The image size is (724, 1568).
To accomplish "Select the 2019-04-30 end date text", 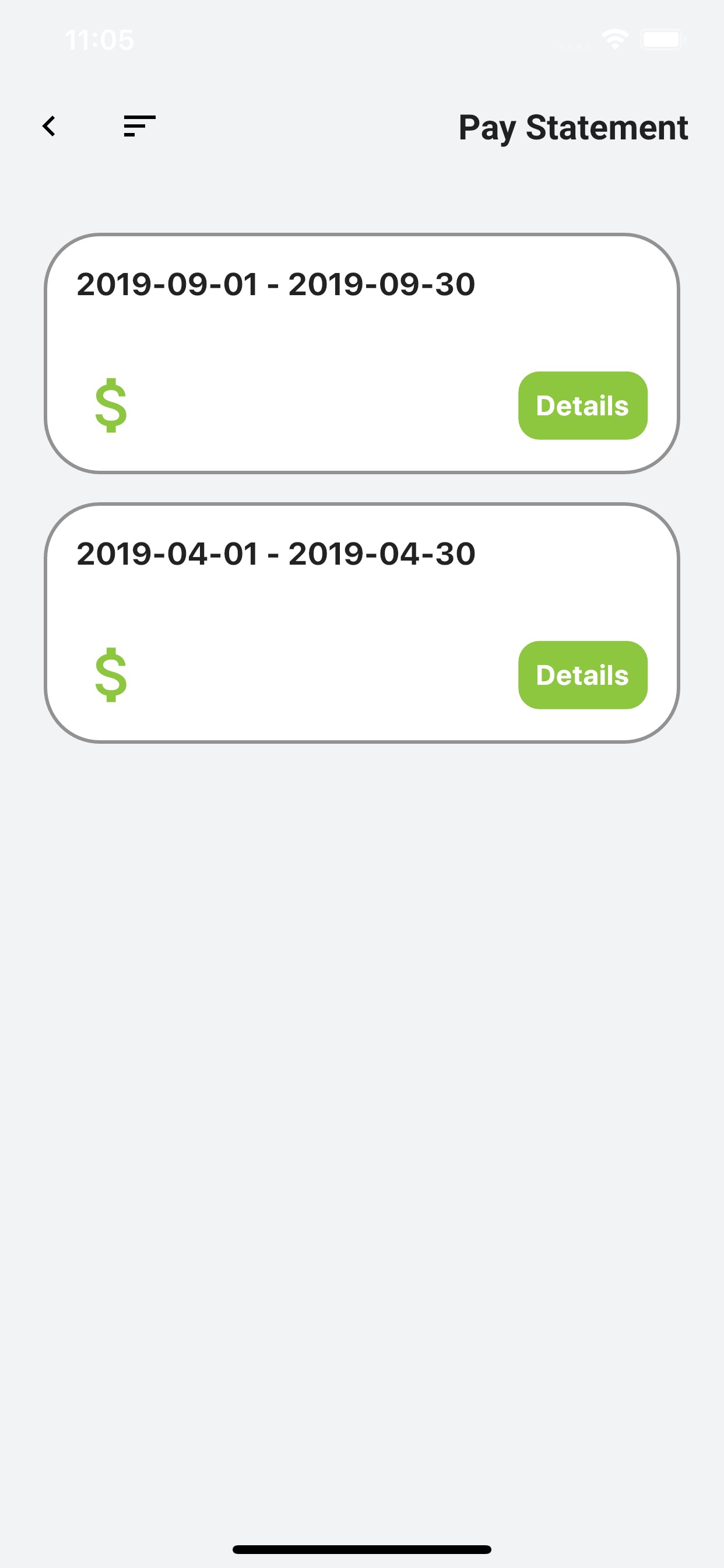I will (x=381, y=554).
